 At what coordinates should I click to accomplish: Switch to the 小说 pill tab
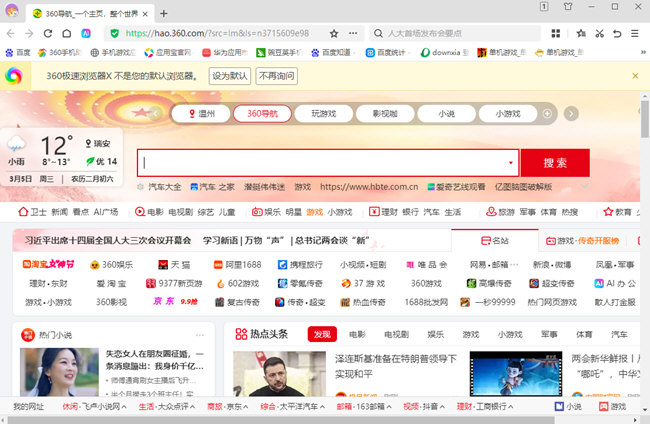[x=446, y=114]
